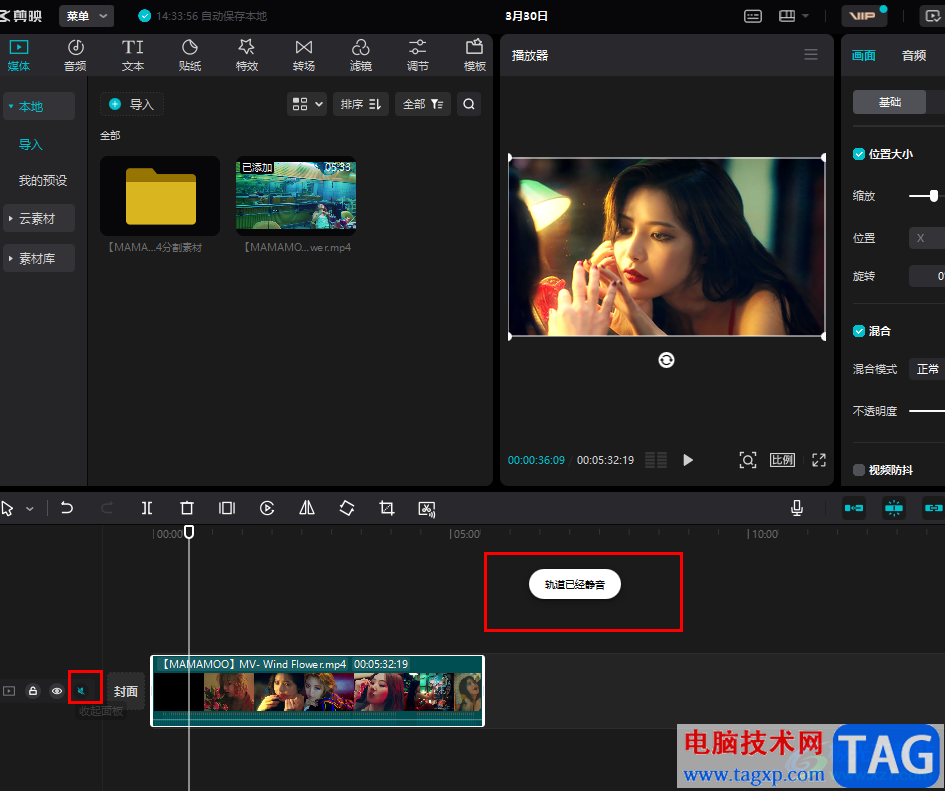Open the 模板 templates tab
Screen dimensions: 945x791
click(x=474, y=55)
